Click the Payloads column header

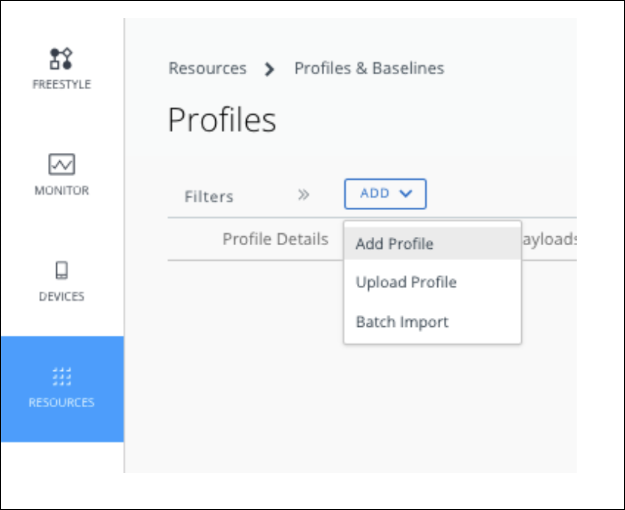(548, 239)
